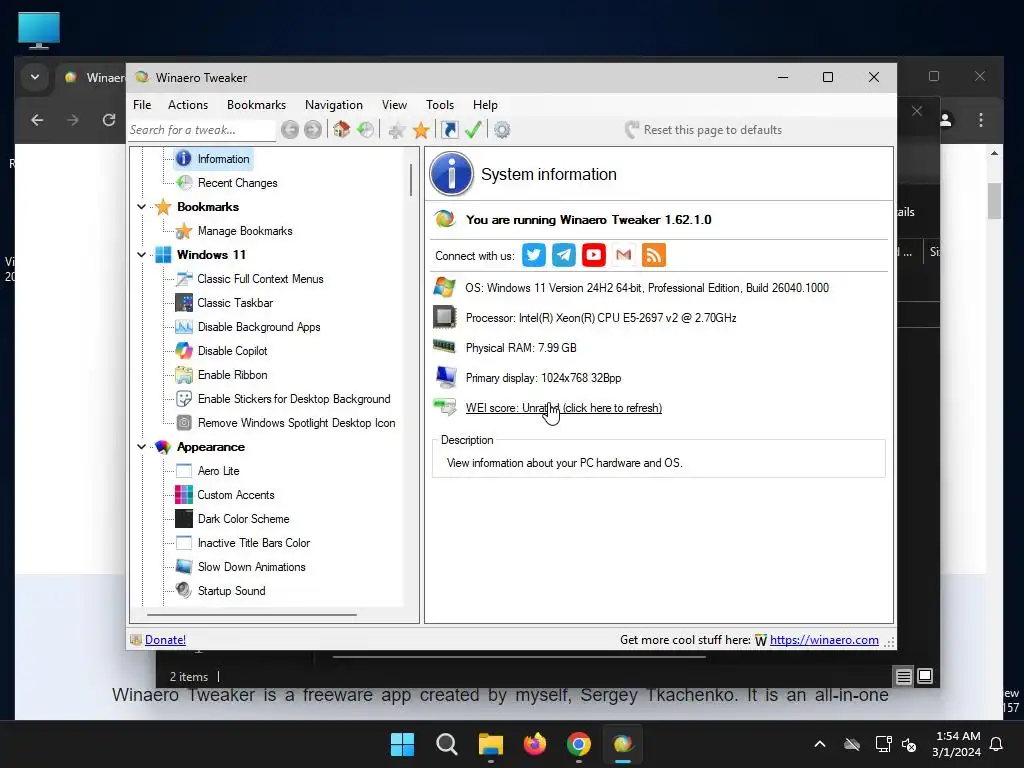Viewport: 1024px width, 768px height.
Task: Open bookmarks with the gold star icon
Action: (x=421, y=130)
